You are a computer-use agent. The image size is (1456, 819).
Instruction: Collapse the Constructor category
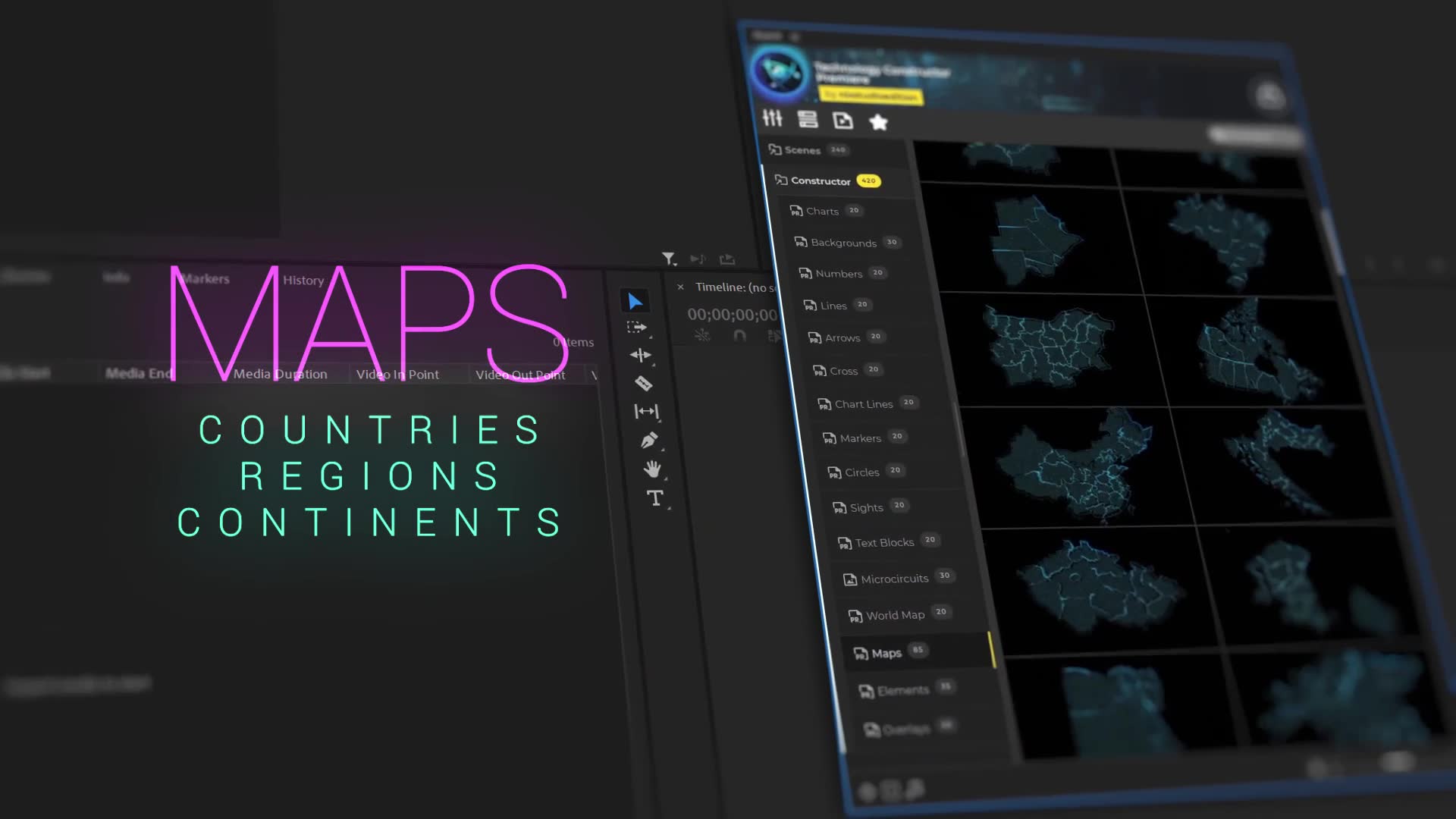click(827, 180)
